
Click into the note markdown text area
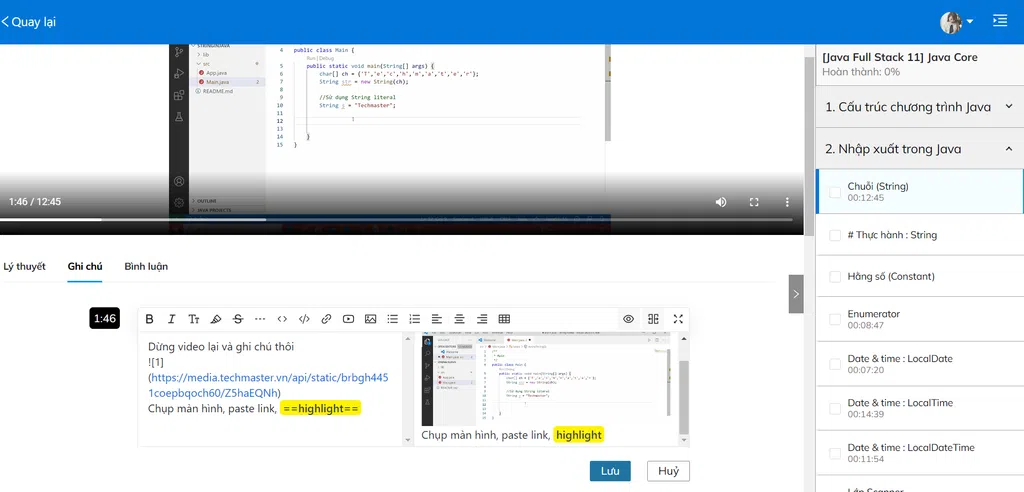[270, 389]
